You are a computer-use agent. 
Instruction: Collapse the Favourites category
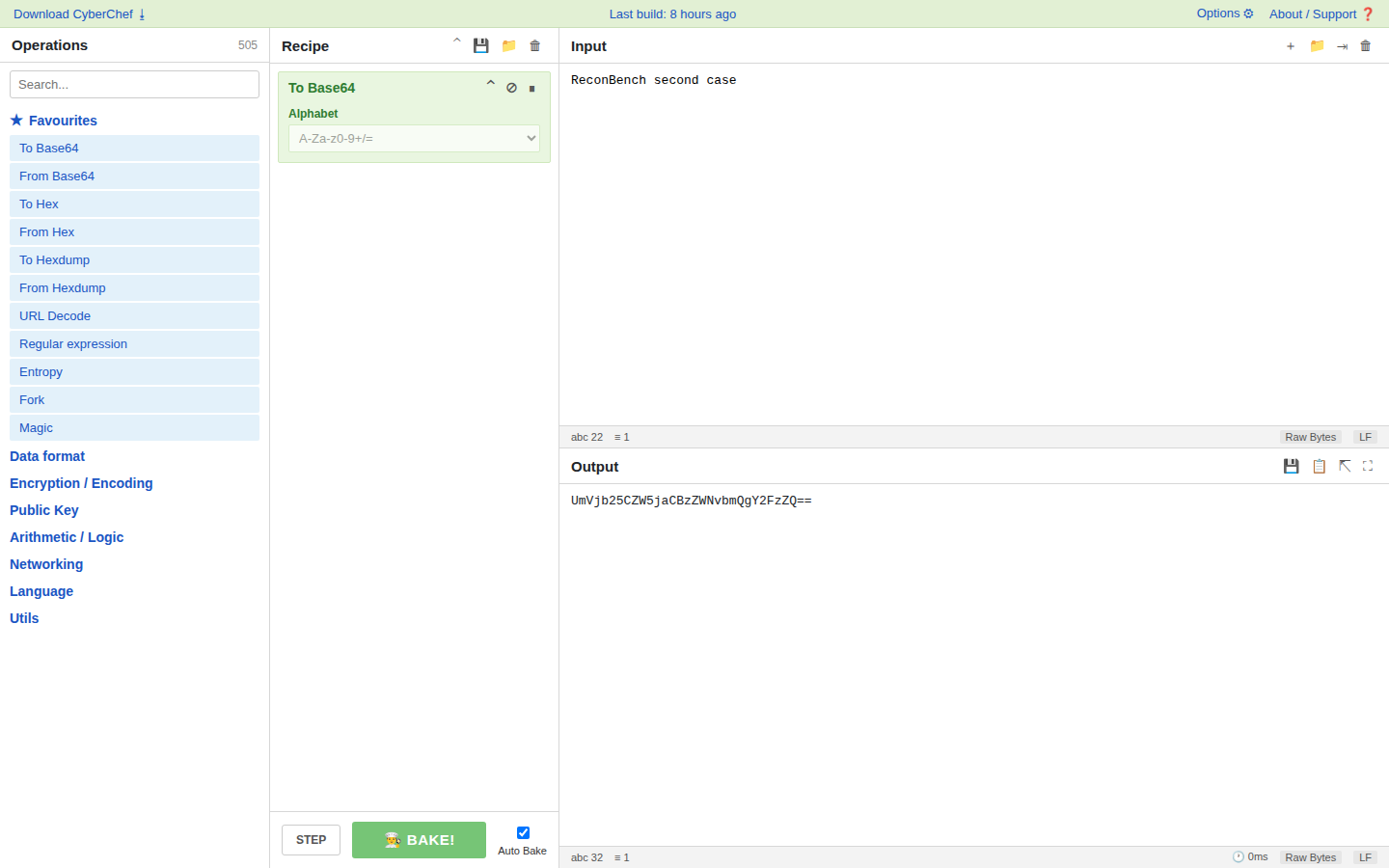coord(54,121)
